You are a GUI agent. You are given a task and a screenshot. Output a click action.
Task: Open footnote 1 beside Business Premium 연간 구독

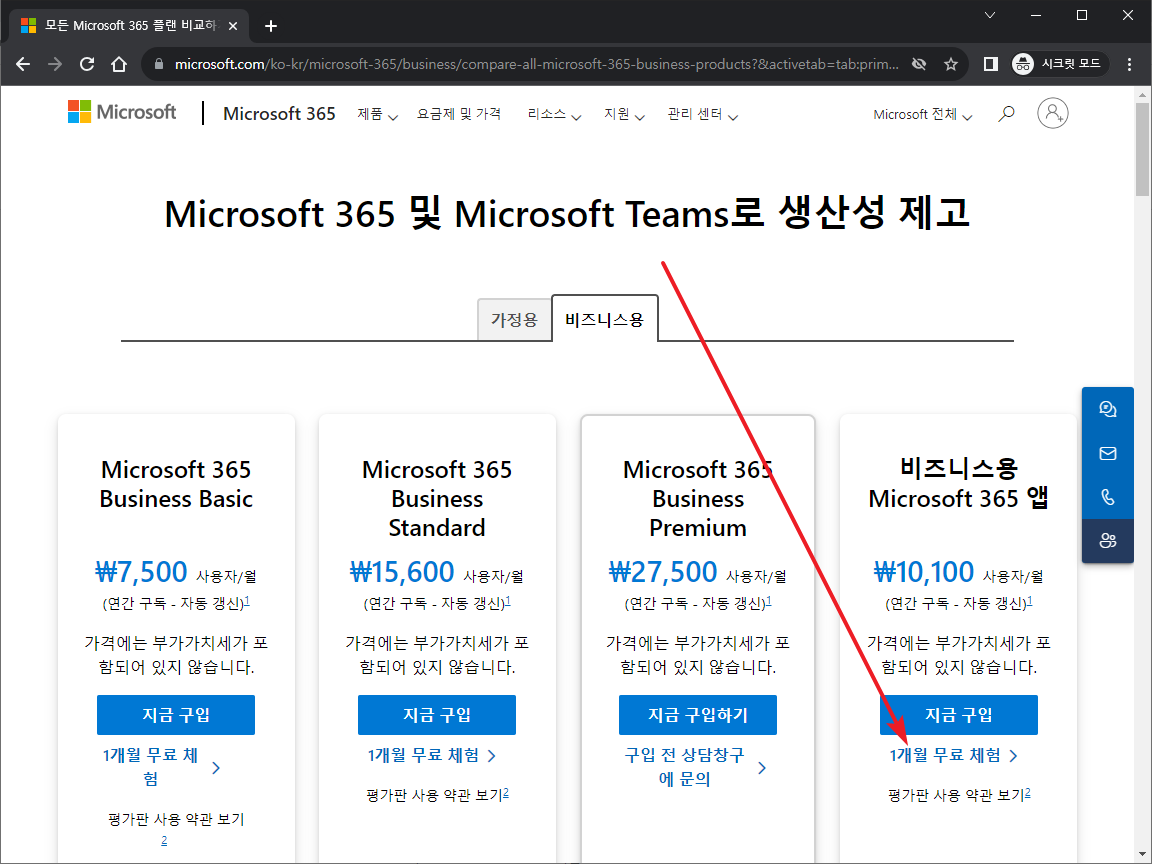pyautogui.click(x=768, y=601)
